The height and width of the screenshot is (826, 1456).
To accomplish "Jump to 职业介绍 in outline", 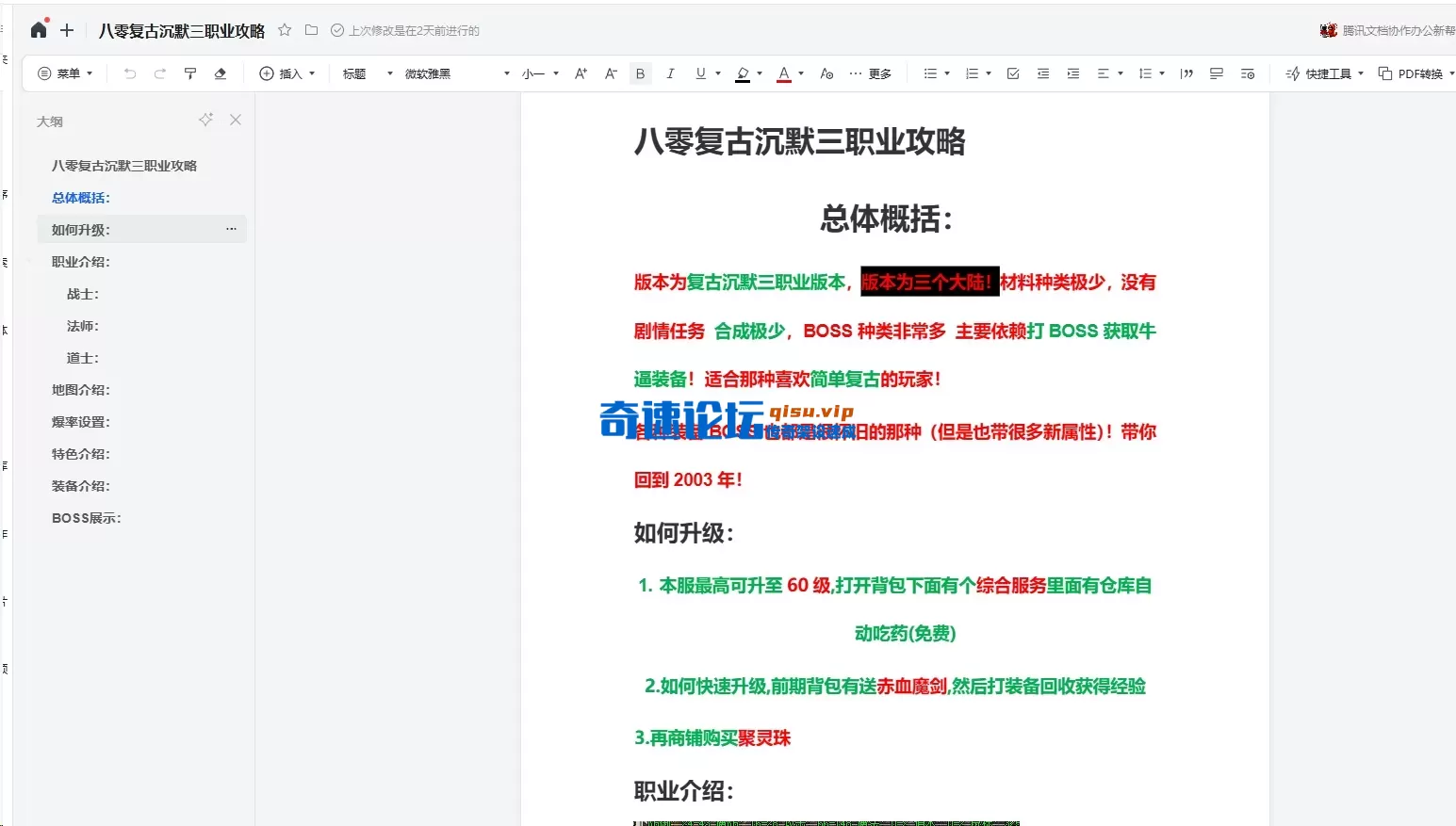I will click(x=81, y=262).
